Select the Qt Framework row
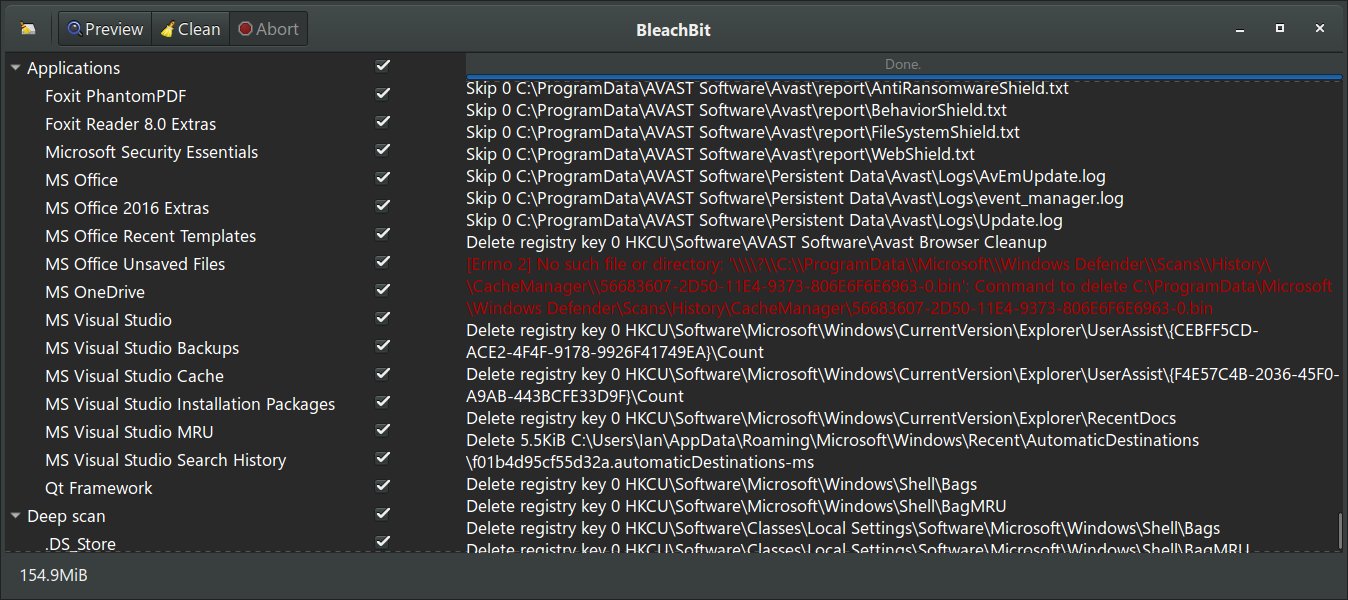The width and height of the screenshot is (1348, 600). (x=99, y=488)
